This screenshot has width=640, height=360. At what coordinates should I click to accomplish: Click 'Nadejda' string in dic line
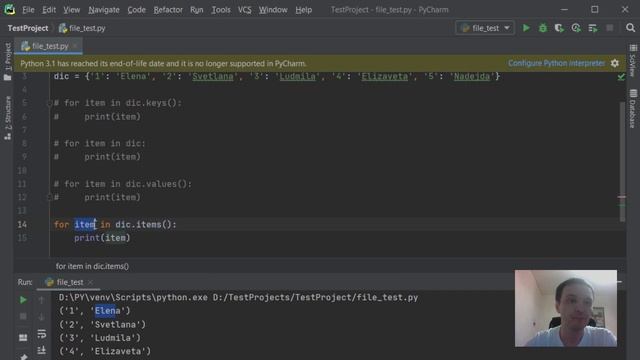[471, 76]
